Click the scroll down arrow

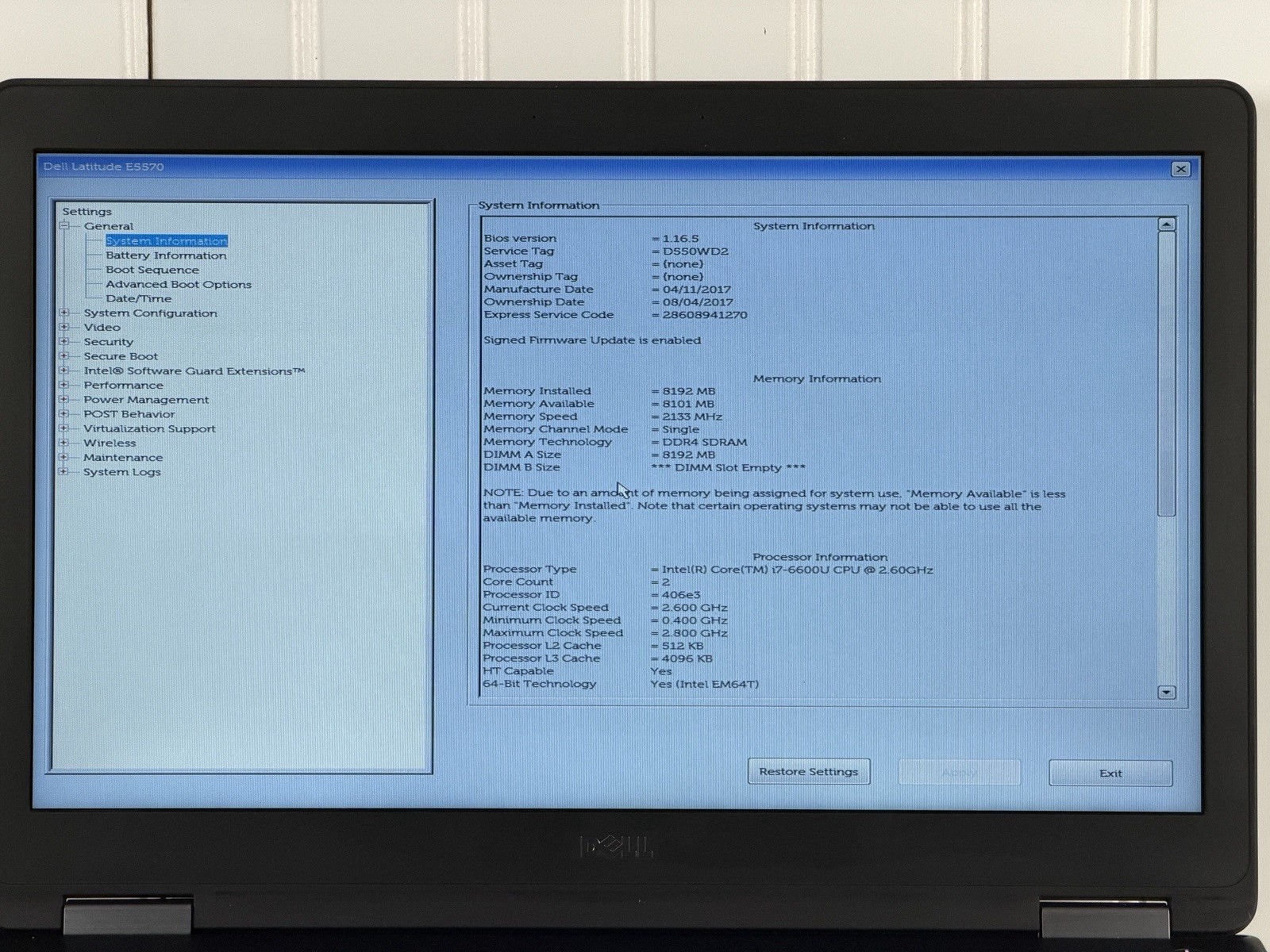pos(1166,692)
